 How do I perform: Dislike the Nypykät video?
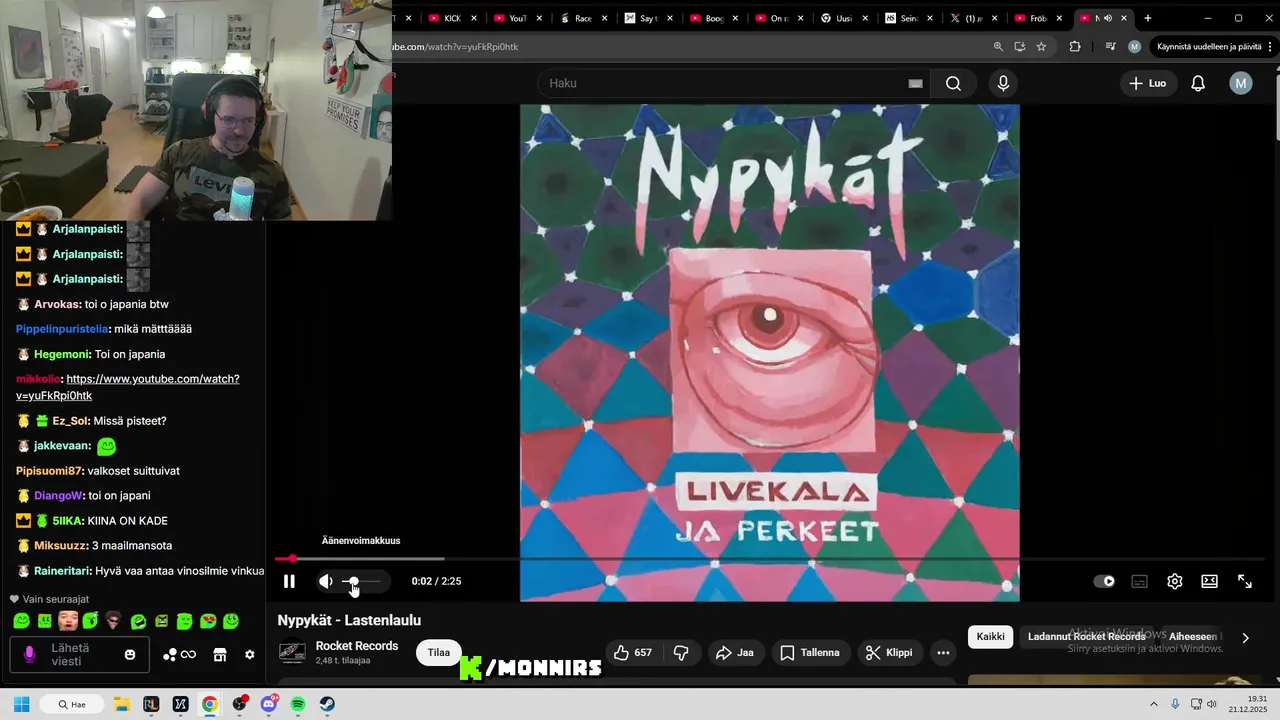(x=681, y=653)
